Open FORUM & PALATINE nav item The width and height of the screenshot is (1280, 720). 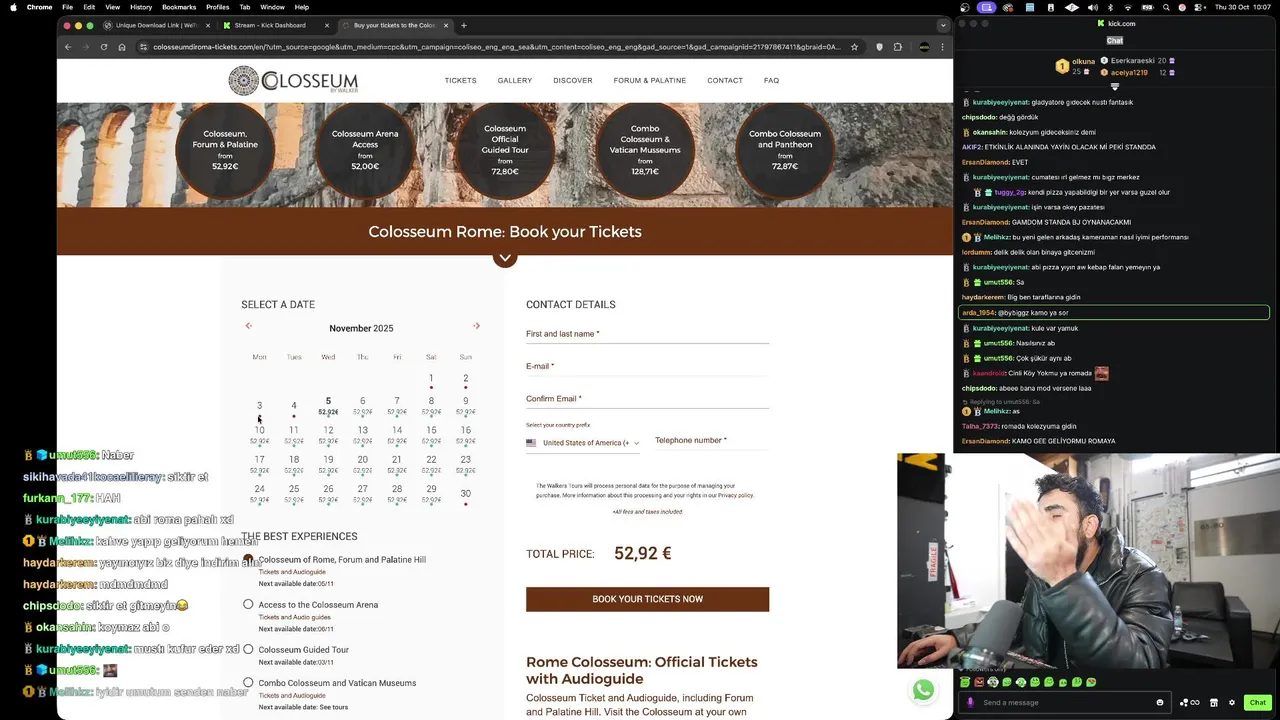[x=650, y=80]
